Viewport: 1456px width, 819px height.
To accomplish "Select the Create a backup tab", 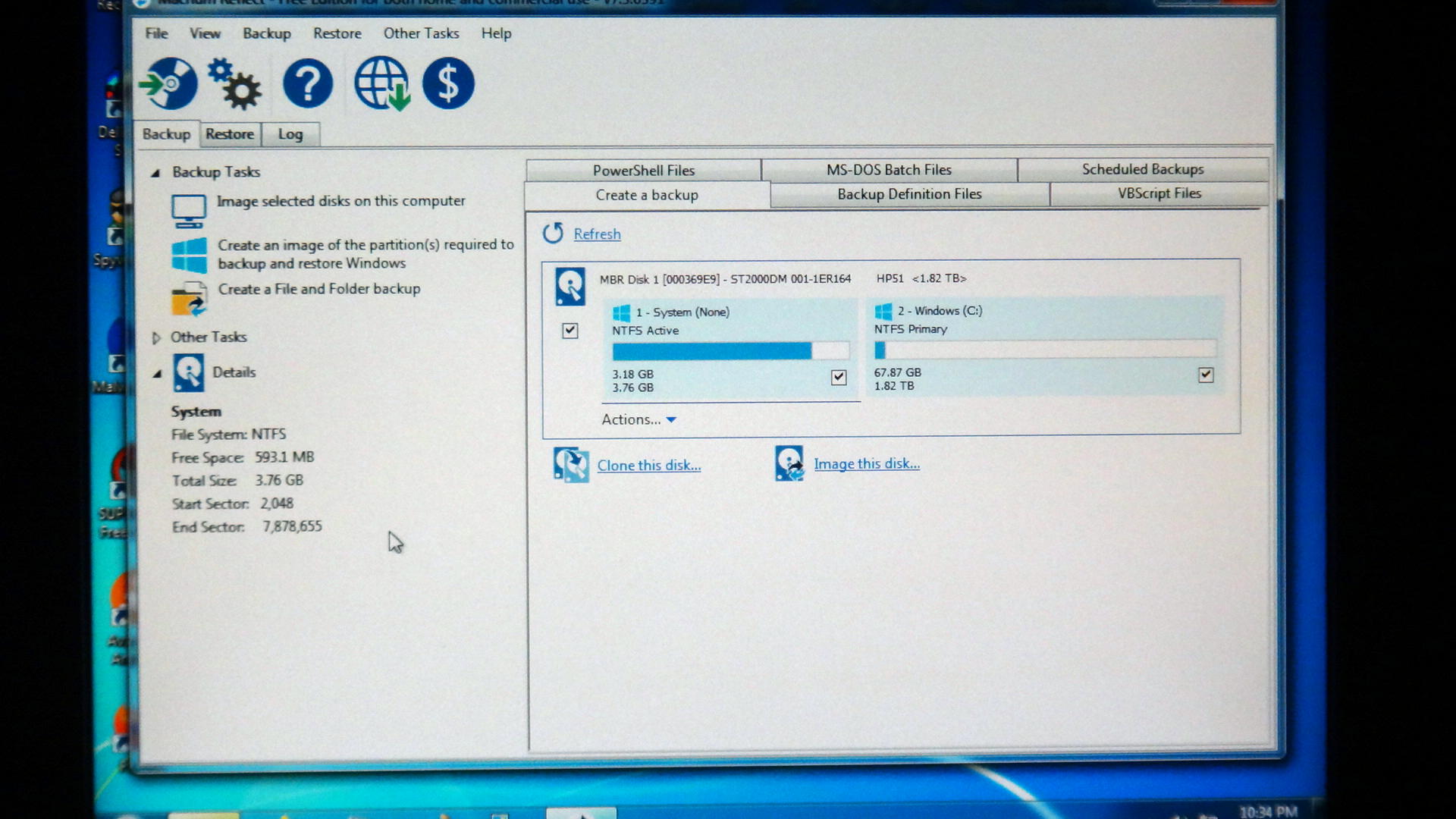I will (647, 196).
